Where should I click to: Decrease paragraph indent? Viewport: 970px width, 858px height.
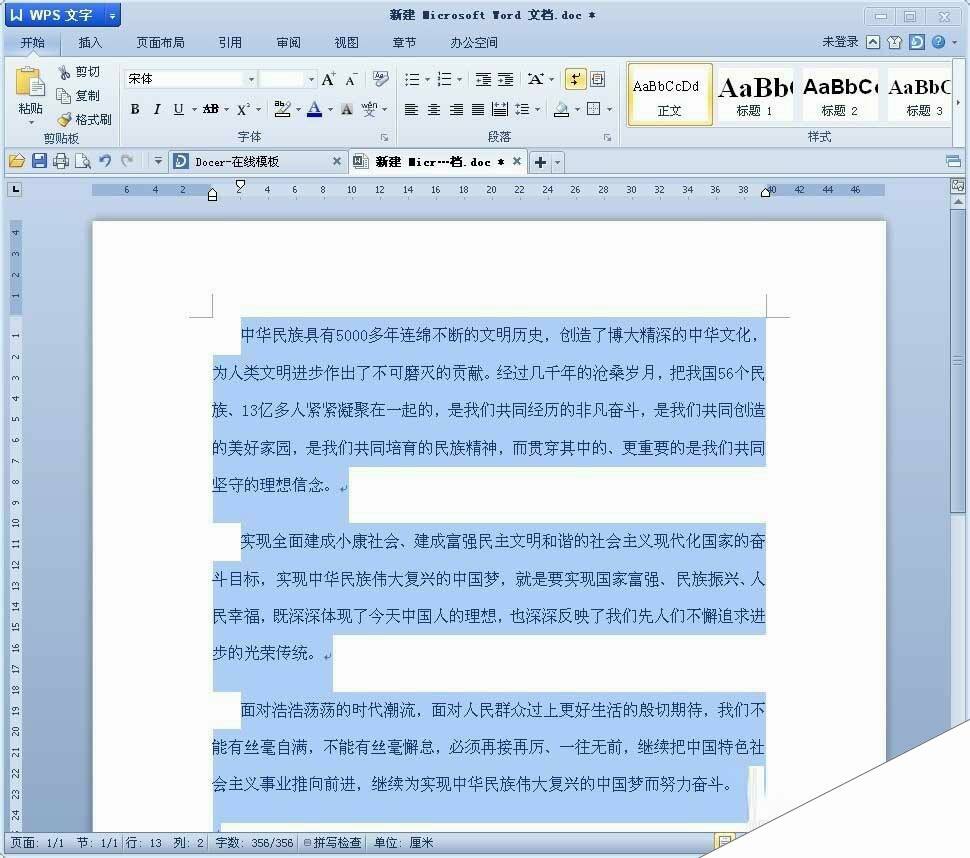pyautogui.click(x=483, y=79)
